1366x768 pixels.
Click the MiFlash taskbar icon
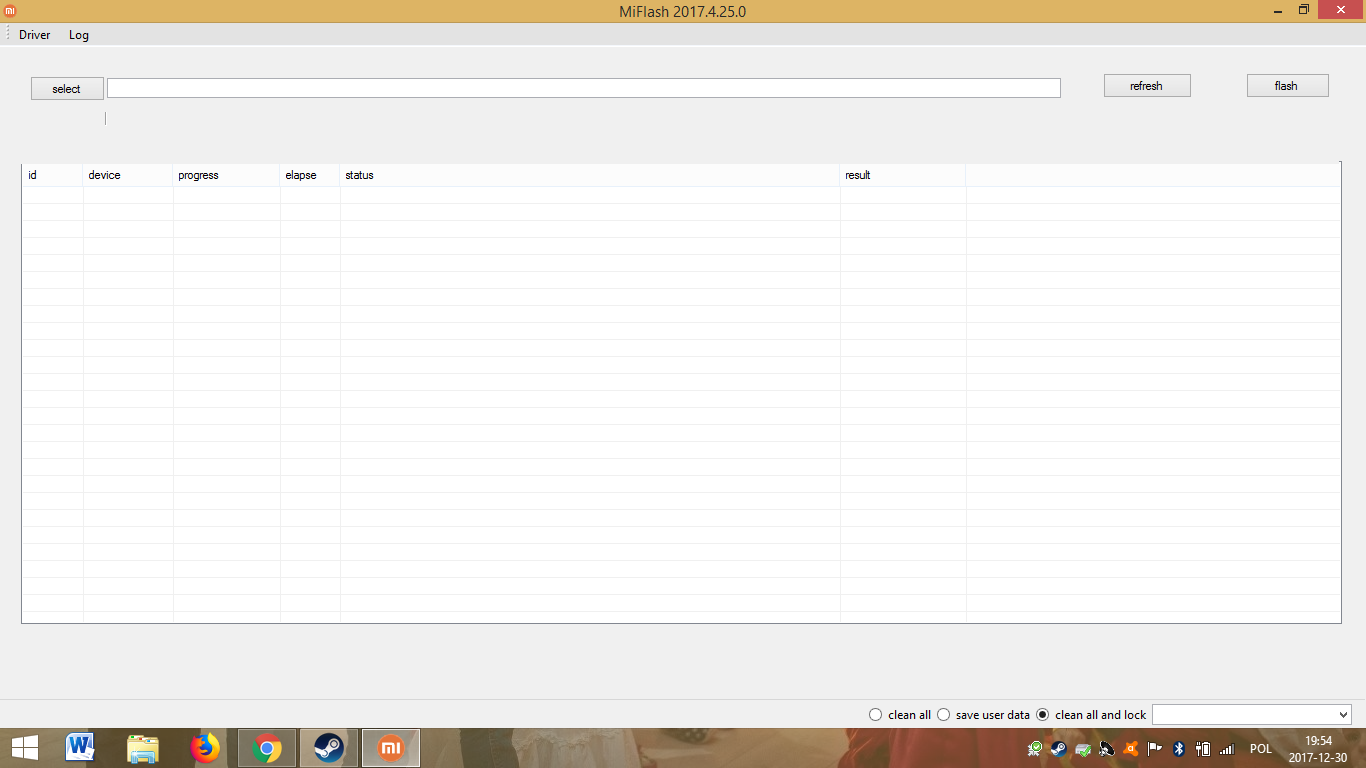pyautogui.click(x=391, y=748)
